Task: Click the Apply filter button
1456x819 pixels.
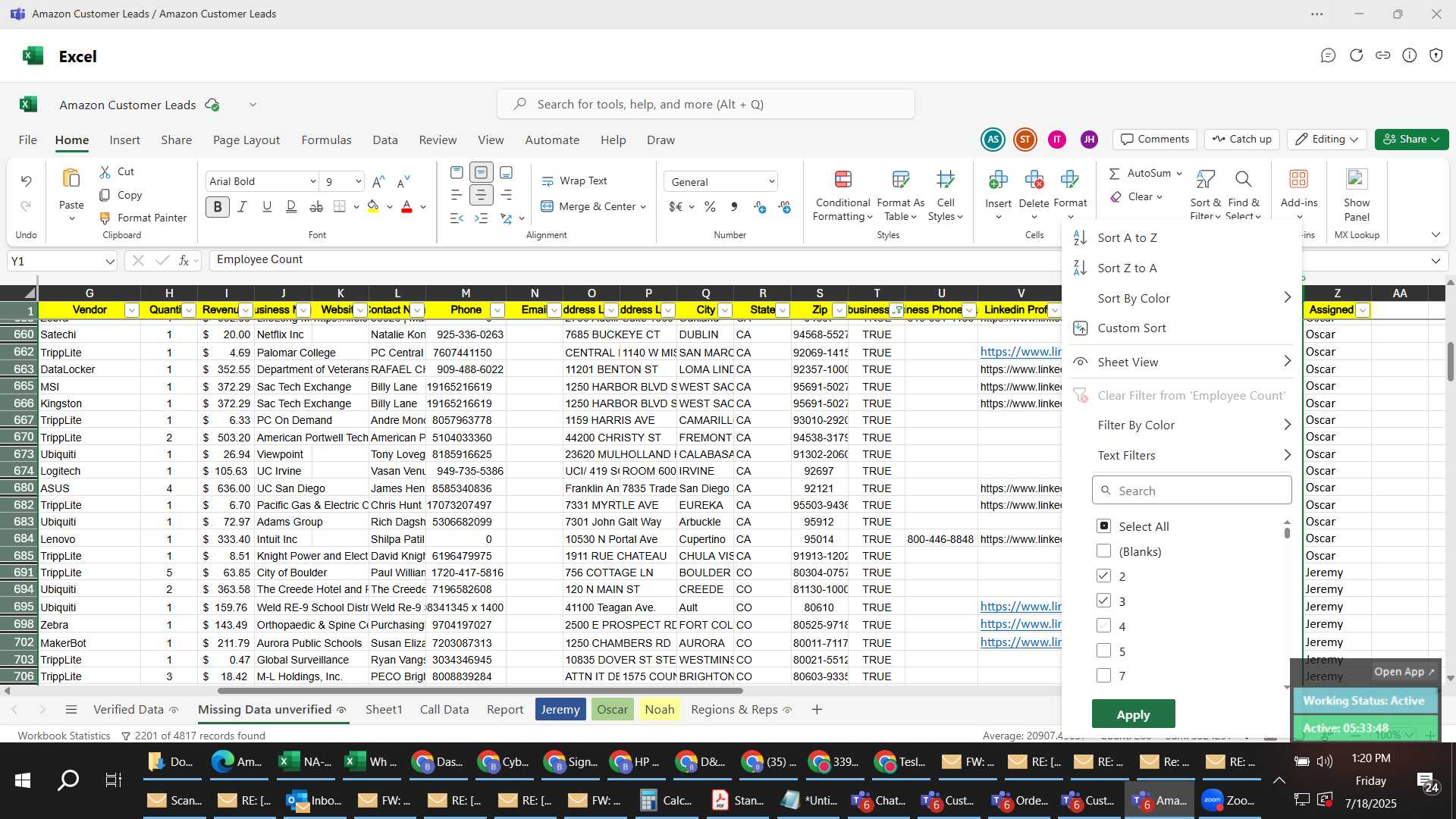Action: pyautogui.click(x=1133, y=714)
